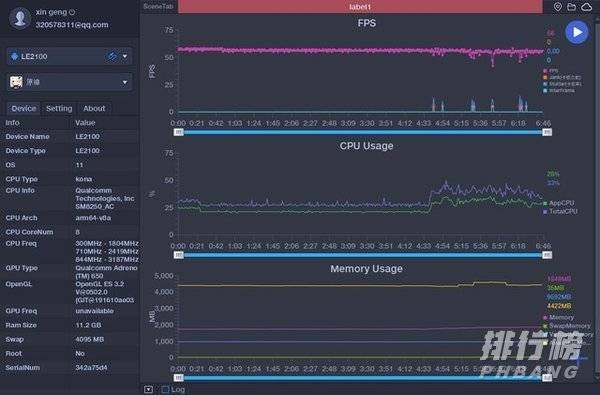Viewport: 600px width, 395px height.
Task: Start recording with the blue play button
Action: [577, 33]
